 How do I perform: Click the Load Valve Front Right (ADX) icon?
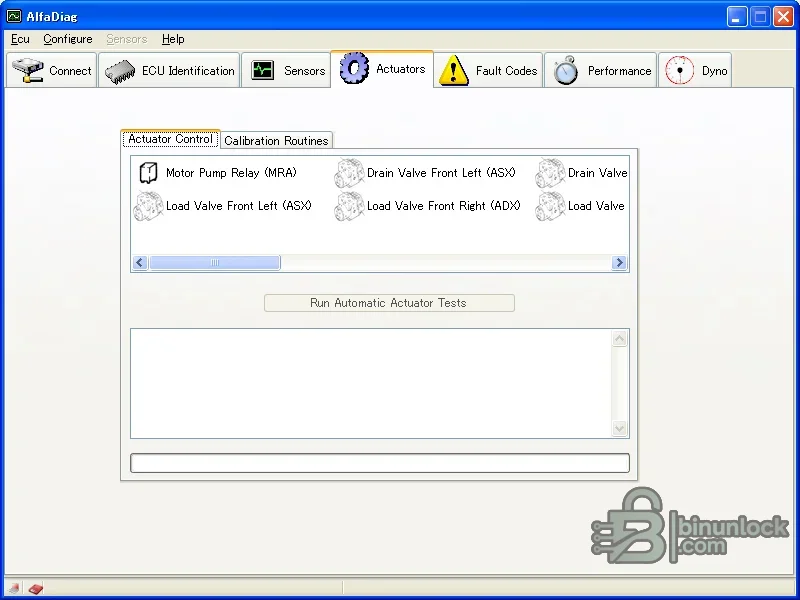[349, 206]
